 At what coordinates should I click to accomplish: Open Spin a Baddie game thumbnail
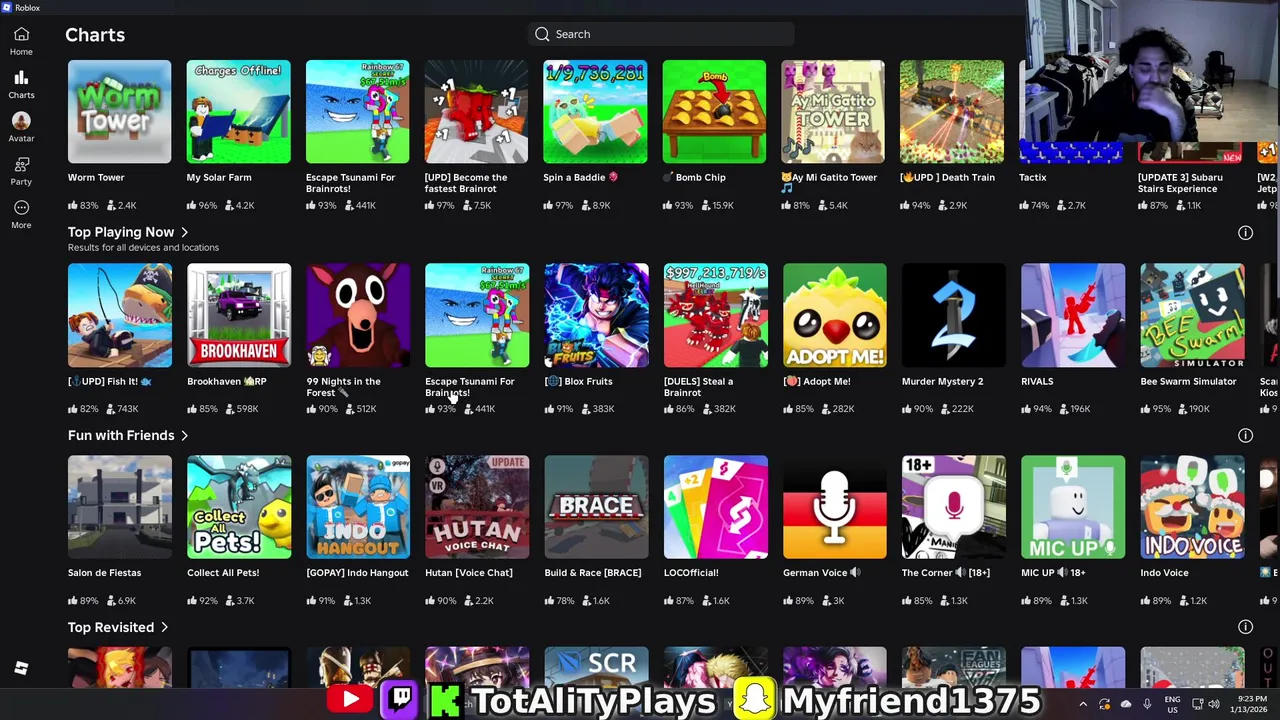[595, 112]
